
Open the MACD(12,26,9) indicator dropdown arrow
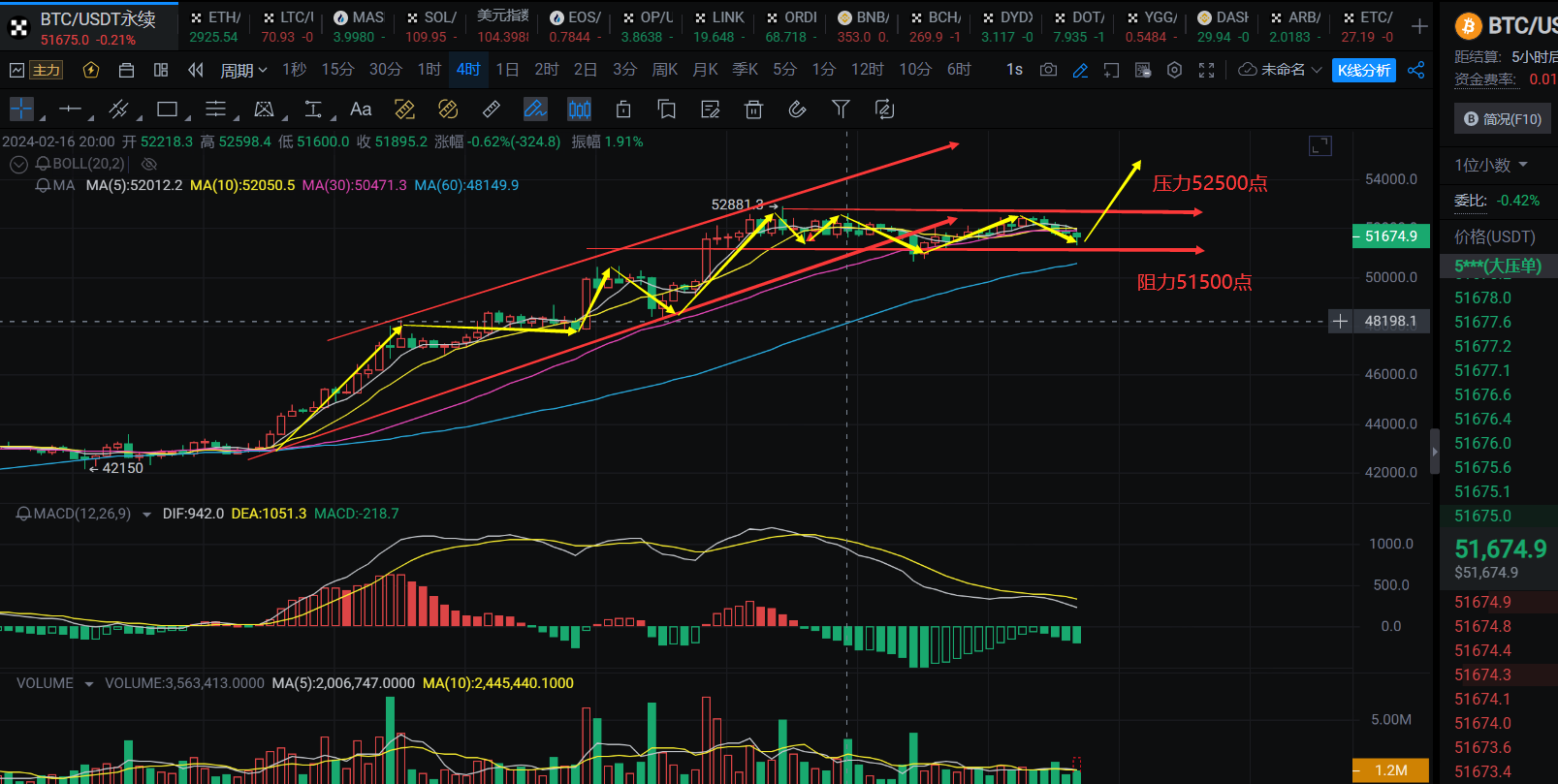[146, 515]
